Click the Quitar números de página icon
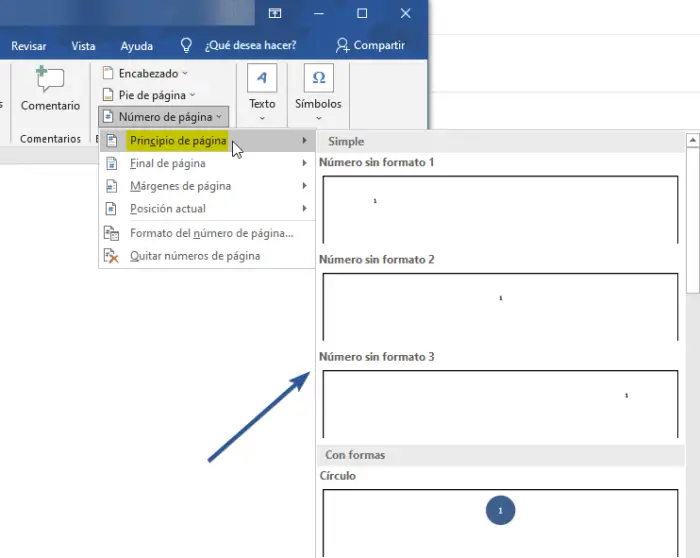Viewport: 700px width, 558px height. (x=111, y=256)
